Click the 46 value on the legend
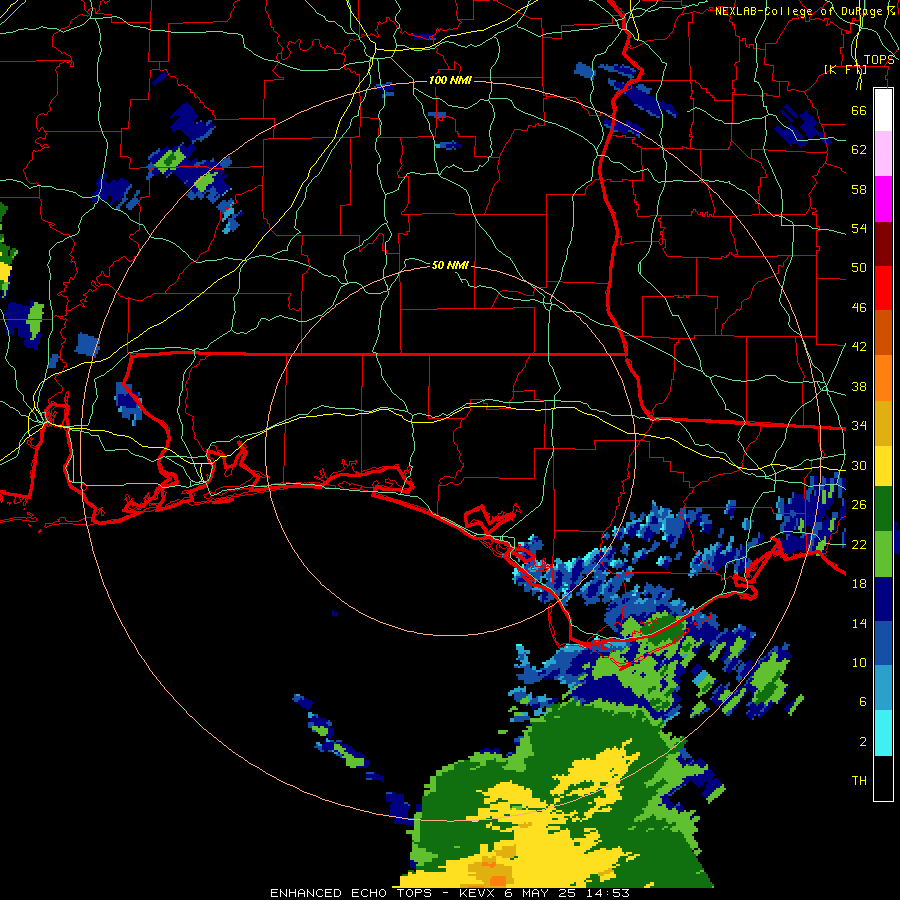 (x=859, y=308)
